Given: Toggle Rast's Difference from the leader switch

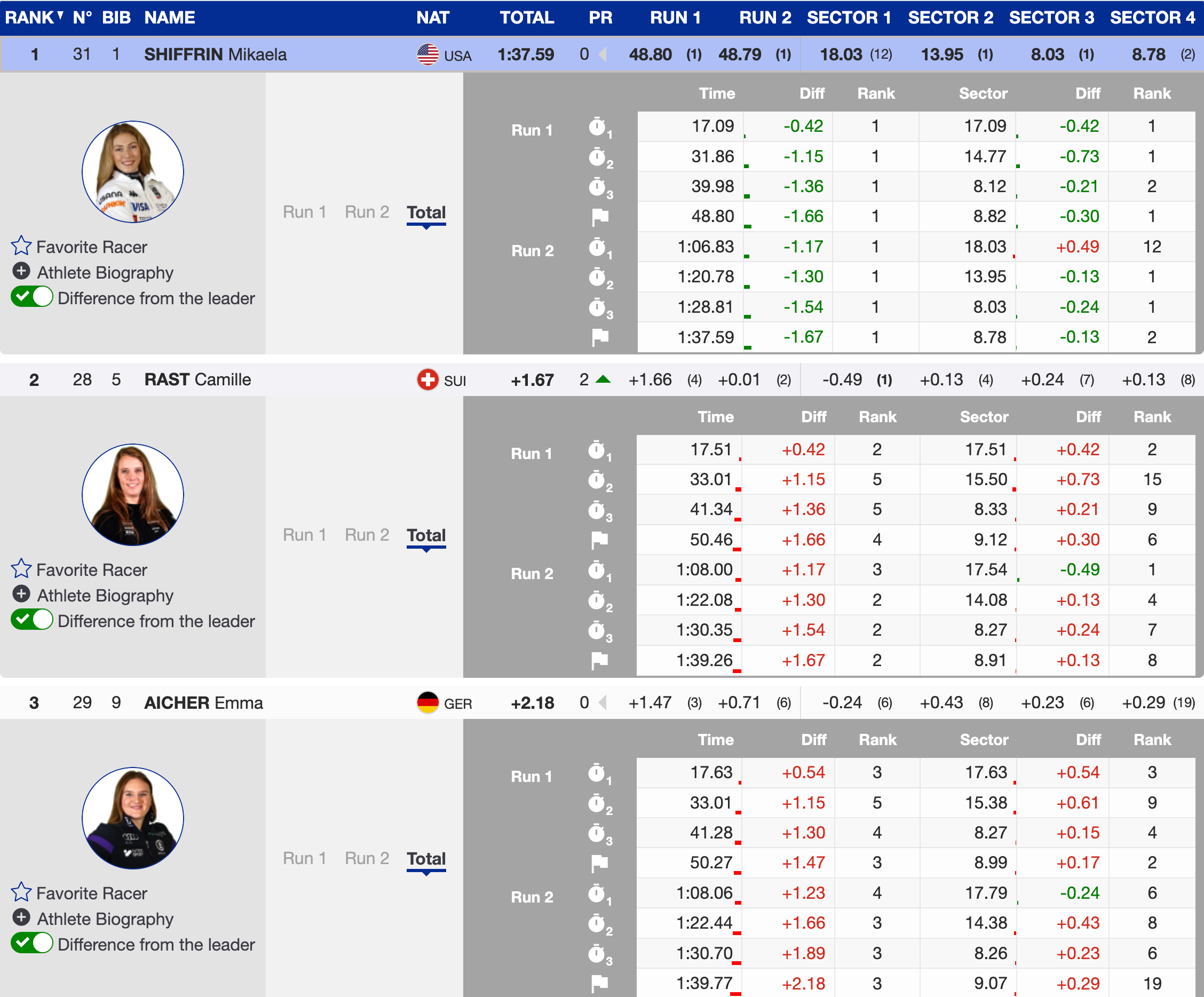Looking at the screenshot, I should point(32,620).
